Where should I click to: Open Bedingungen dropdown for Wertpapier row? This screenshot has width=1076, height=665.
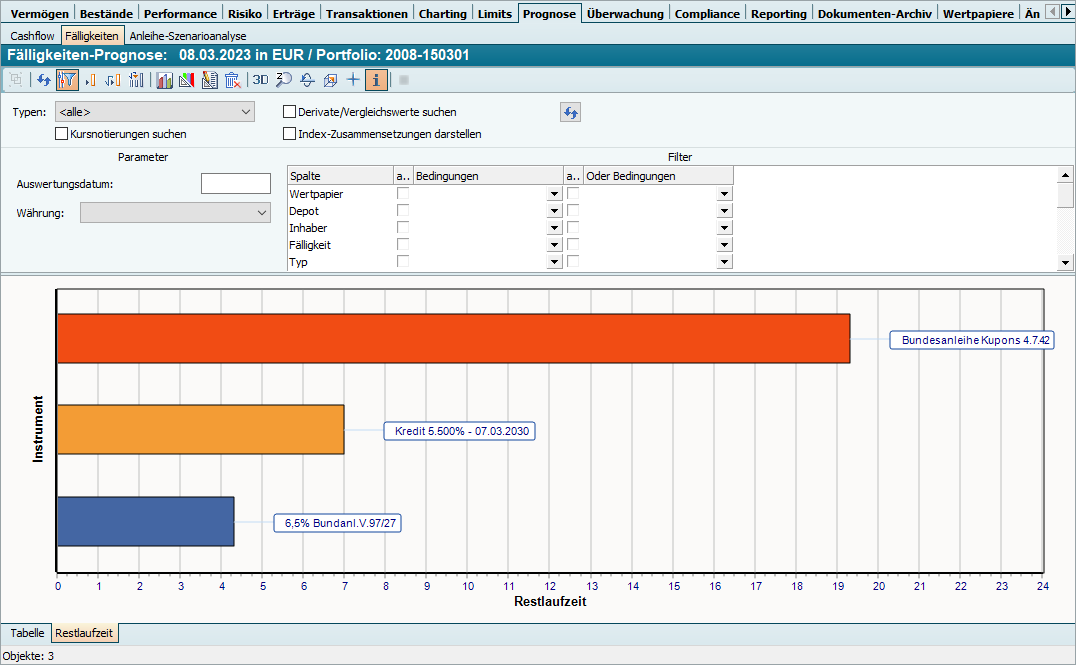click(x=554, y=194)
